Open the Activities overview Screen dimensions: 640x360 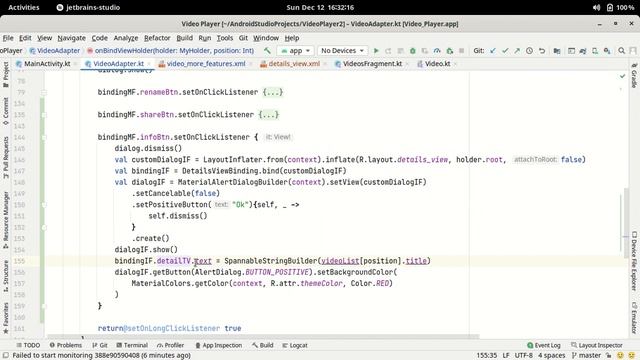tap(24, 7)
